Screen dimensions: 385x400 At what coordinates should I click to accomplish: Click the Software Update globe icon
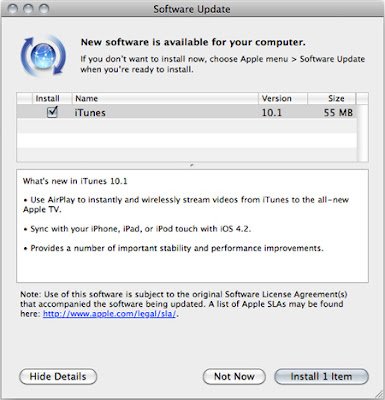[x=43, y=56]
